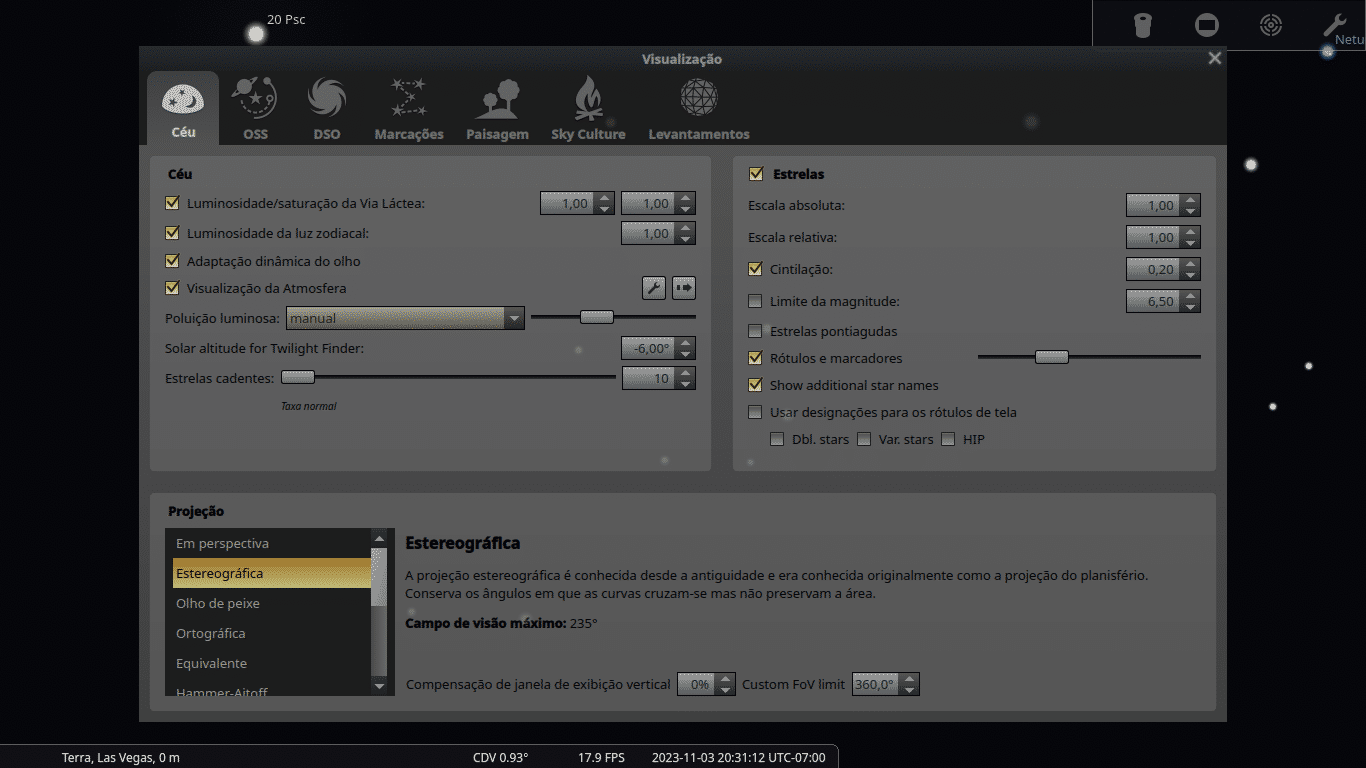
Task: Toggle Visualização da Atmosfera checkbox
Action: point(172,288)
